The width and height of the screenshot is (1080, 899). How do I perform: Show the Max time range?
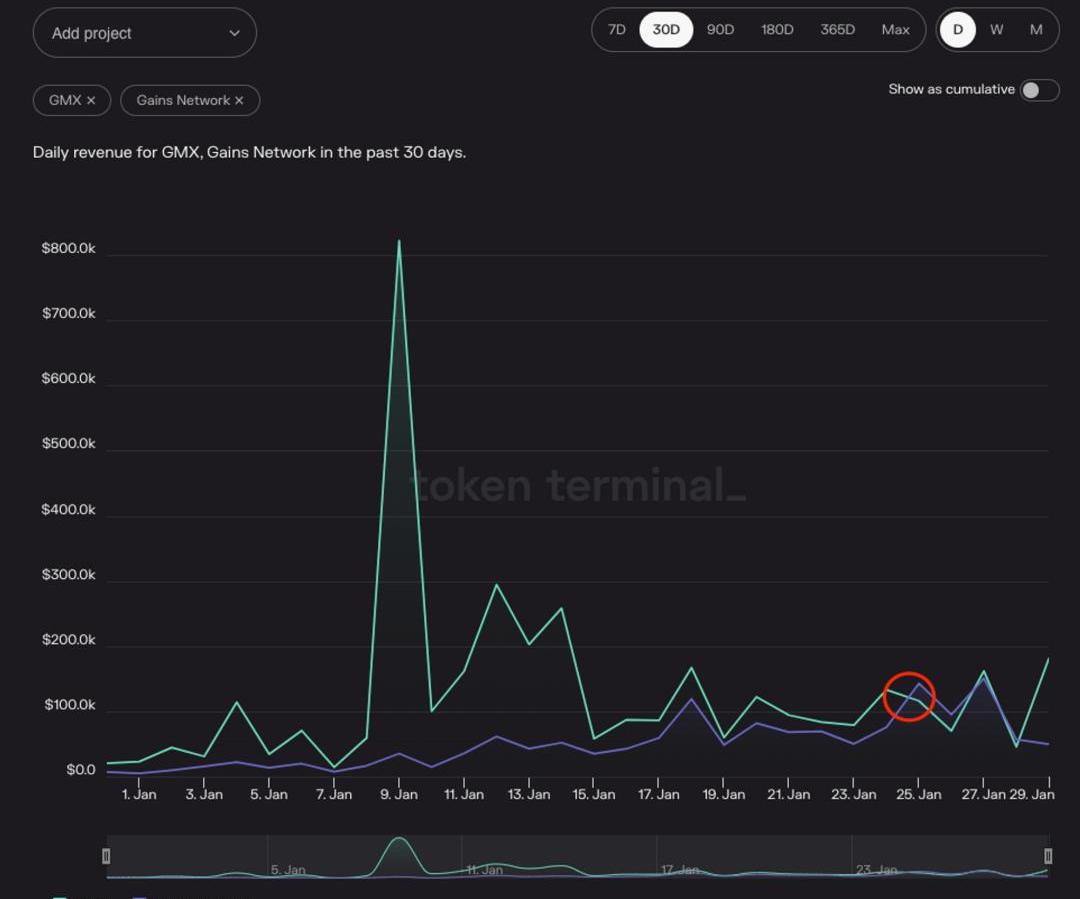coord(895,30)
